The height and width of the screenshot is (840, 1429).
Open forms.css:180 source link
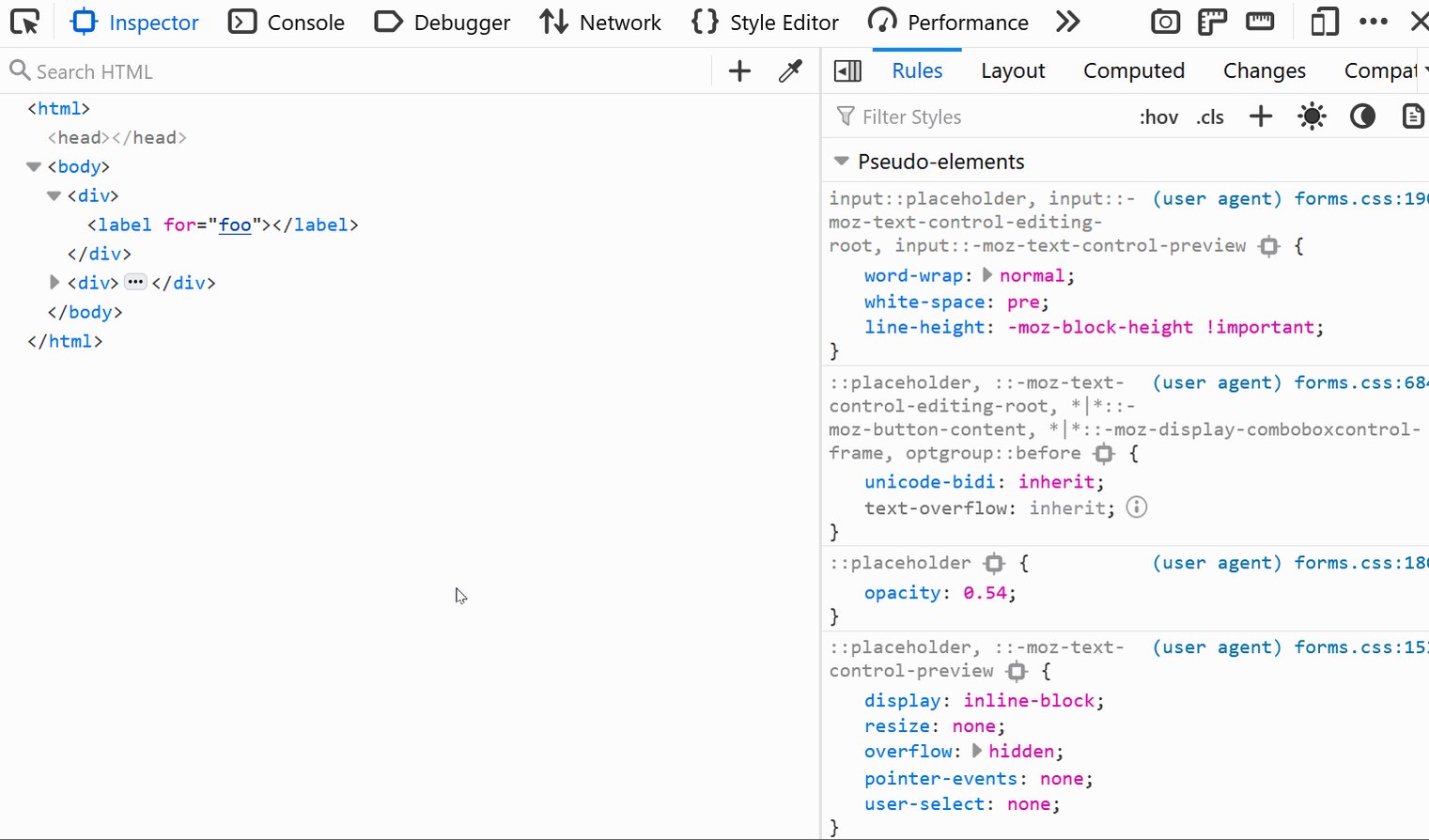[x=1360, y=563]
